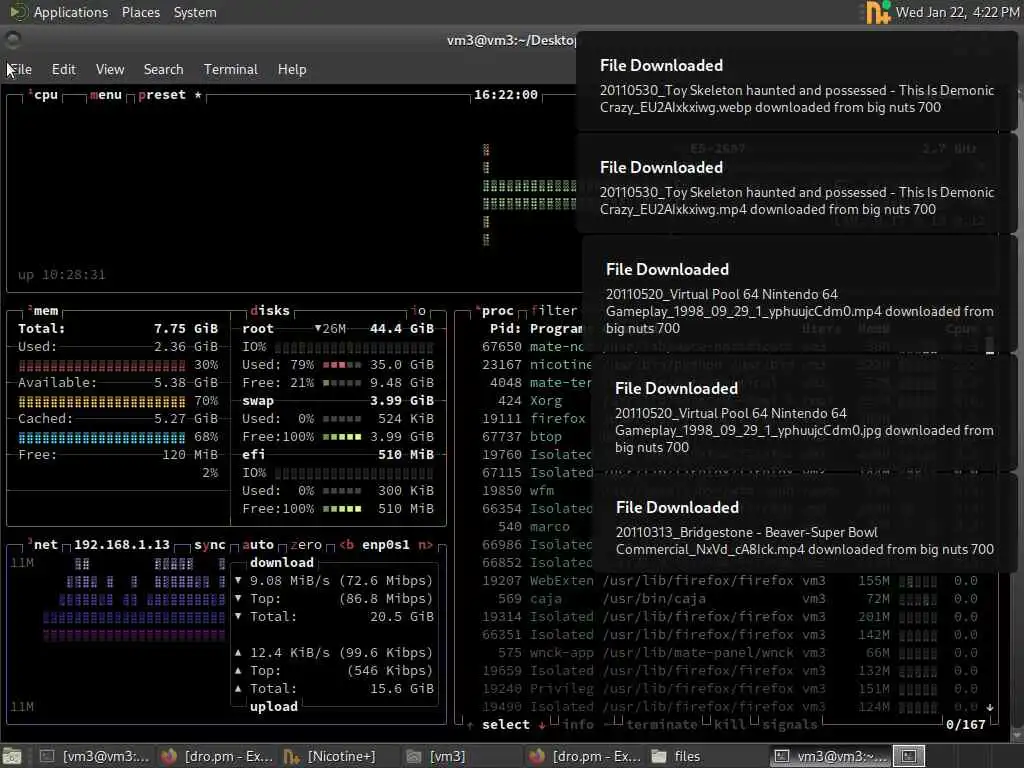This screenshot has width=1024, height=768.
Task: Select next network interface with n>
Action: click(425, 545)
